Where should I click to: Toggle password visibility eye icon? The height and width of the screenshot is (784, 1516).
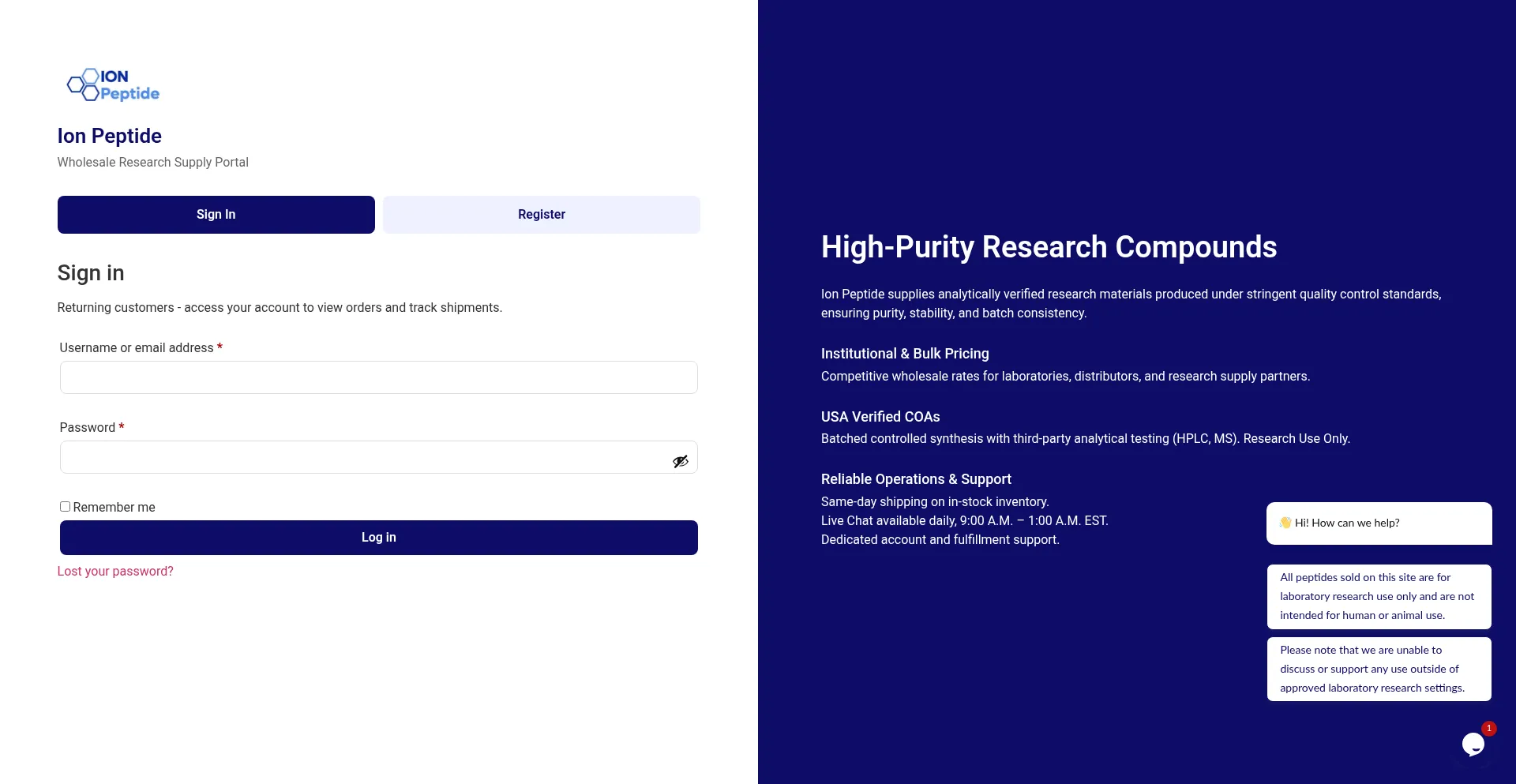pos(681,461)
